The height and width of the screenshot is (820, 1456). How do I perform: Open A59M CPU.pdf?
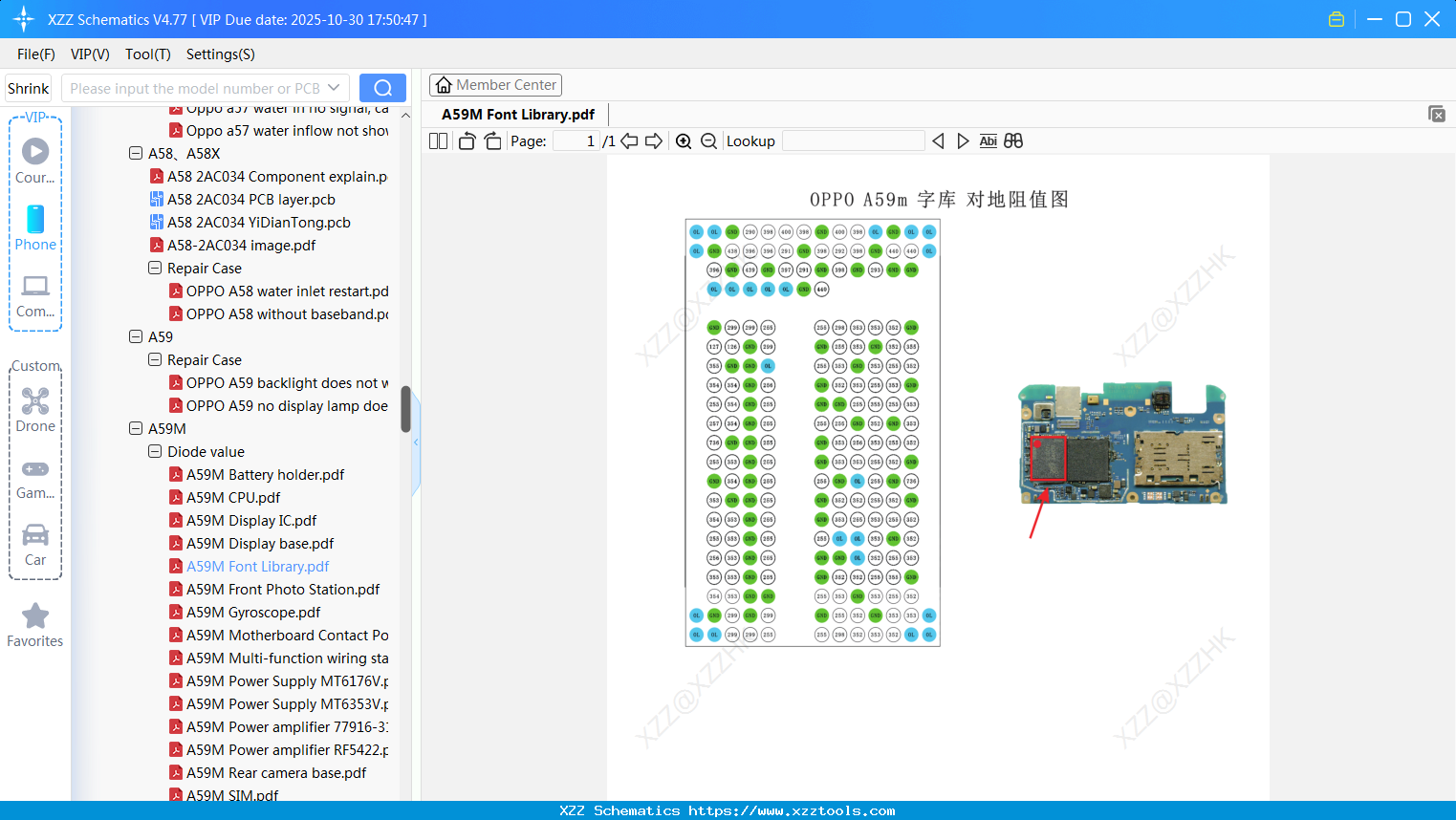pos(225,497)
